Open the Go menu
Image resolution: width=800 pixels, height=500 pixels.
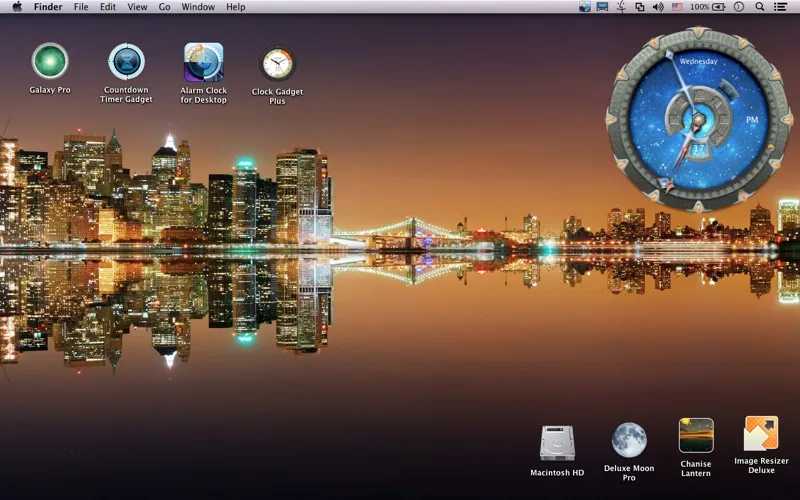click(164, 7)
